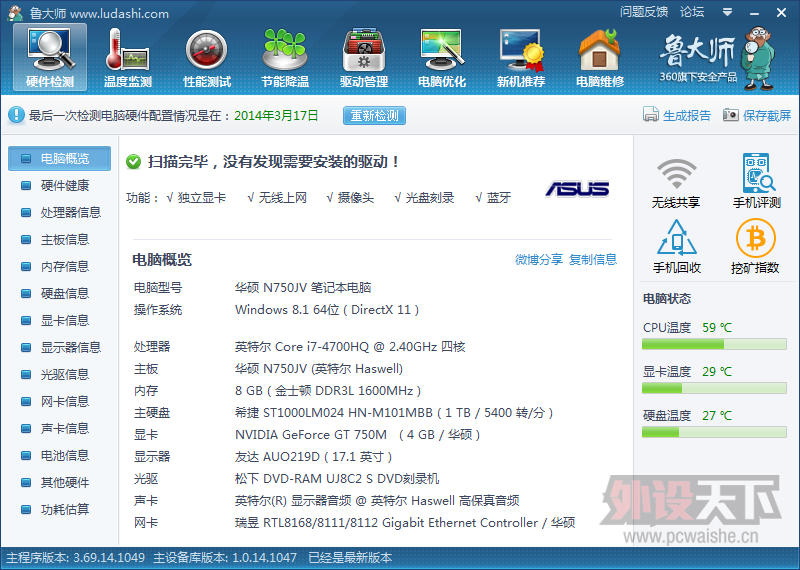Click 主程序版本: 3.69.14.1049 in status bar
Screen dimensions: 800x570
76,557
